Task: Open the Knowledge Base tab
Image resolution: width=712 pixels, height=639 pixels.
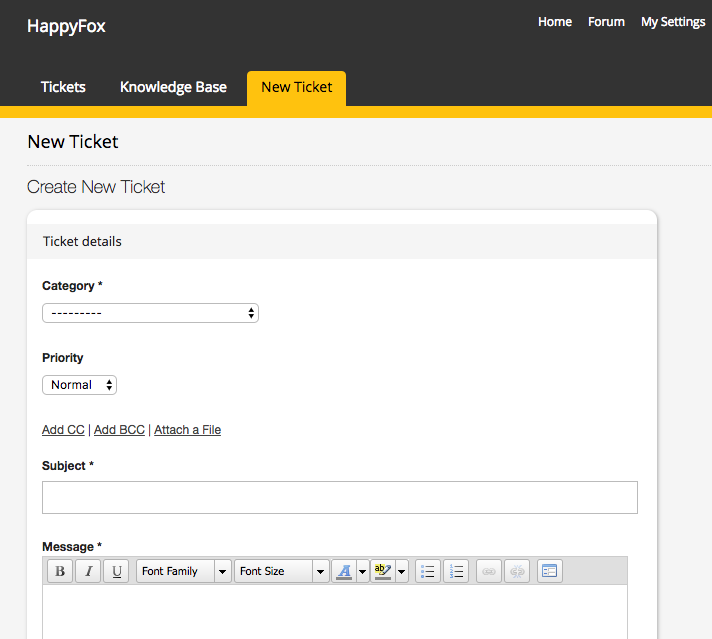Action: (173, 87)
